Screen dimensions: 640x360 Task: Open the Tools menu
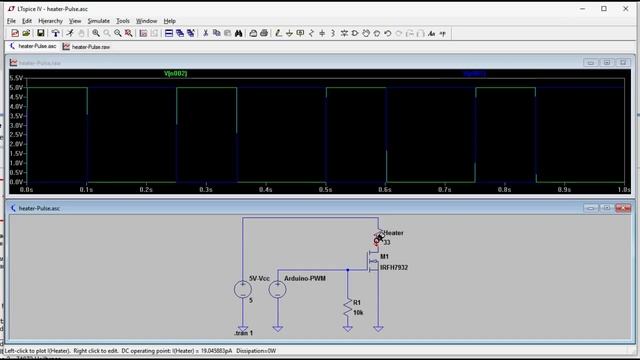[123, 21]
